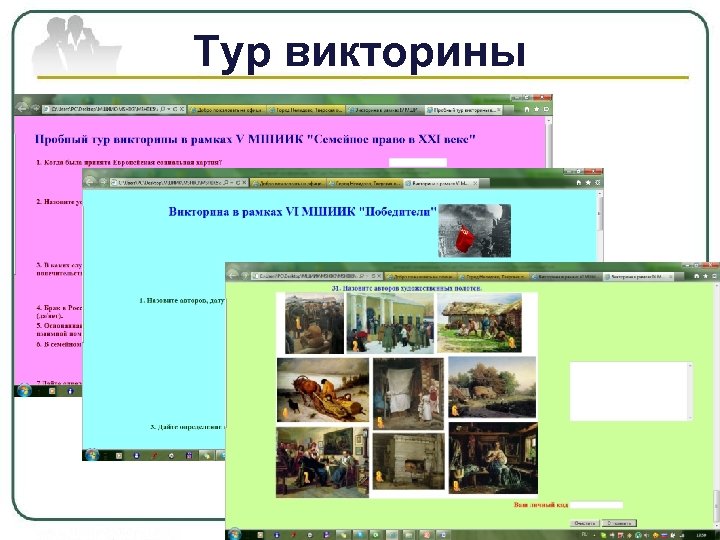Open Tools gear in the green browser window

click(715, 276)
